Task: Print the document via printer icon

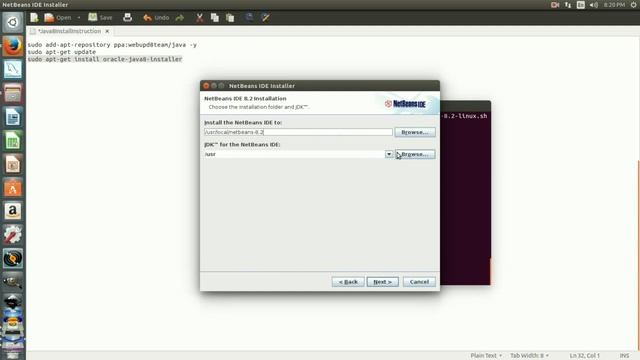Action: [x=127, y=18]
